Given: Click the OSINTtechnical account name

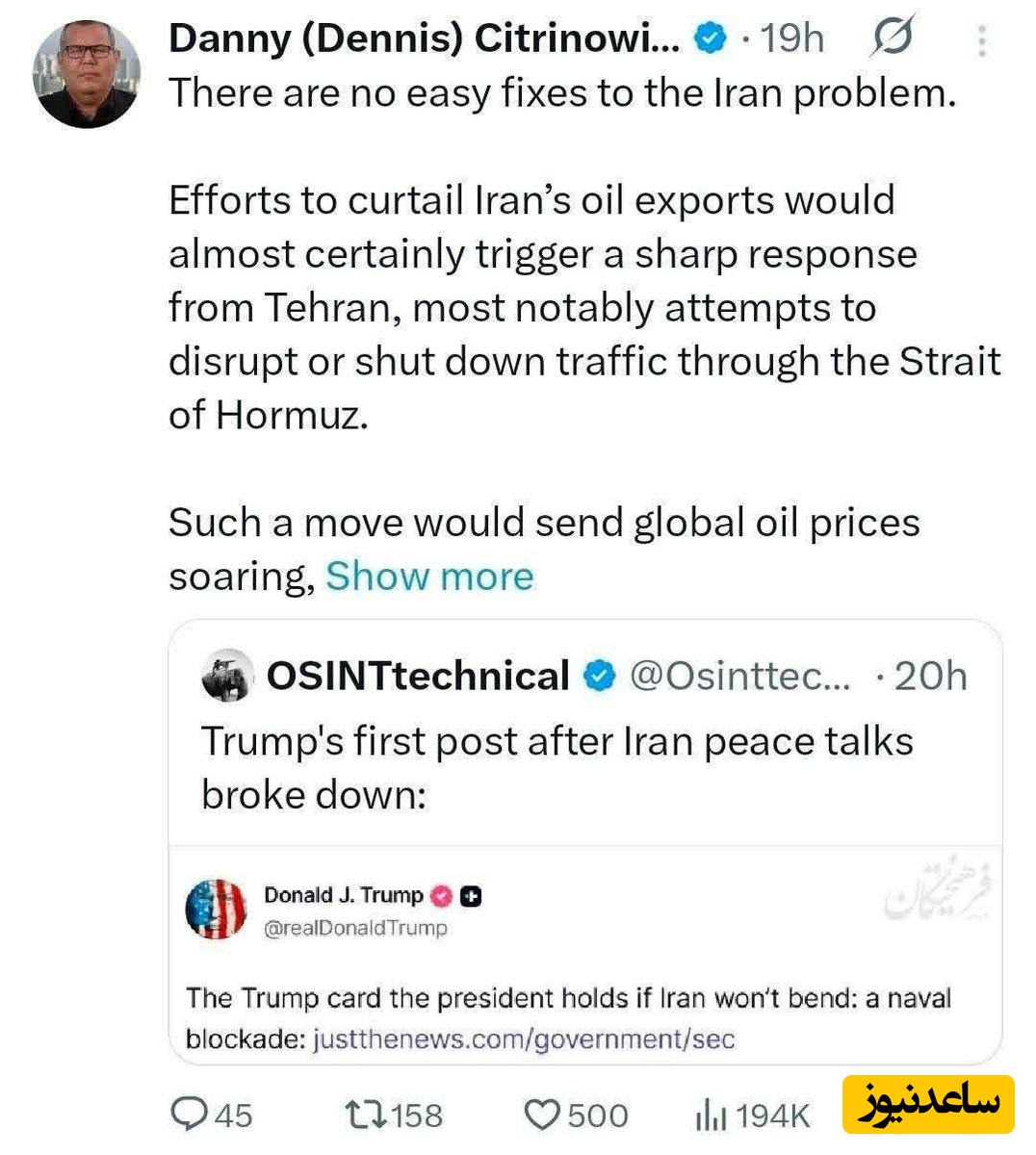Looking at the screenshot, I should 418,676.
